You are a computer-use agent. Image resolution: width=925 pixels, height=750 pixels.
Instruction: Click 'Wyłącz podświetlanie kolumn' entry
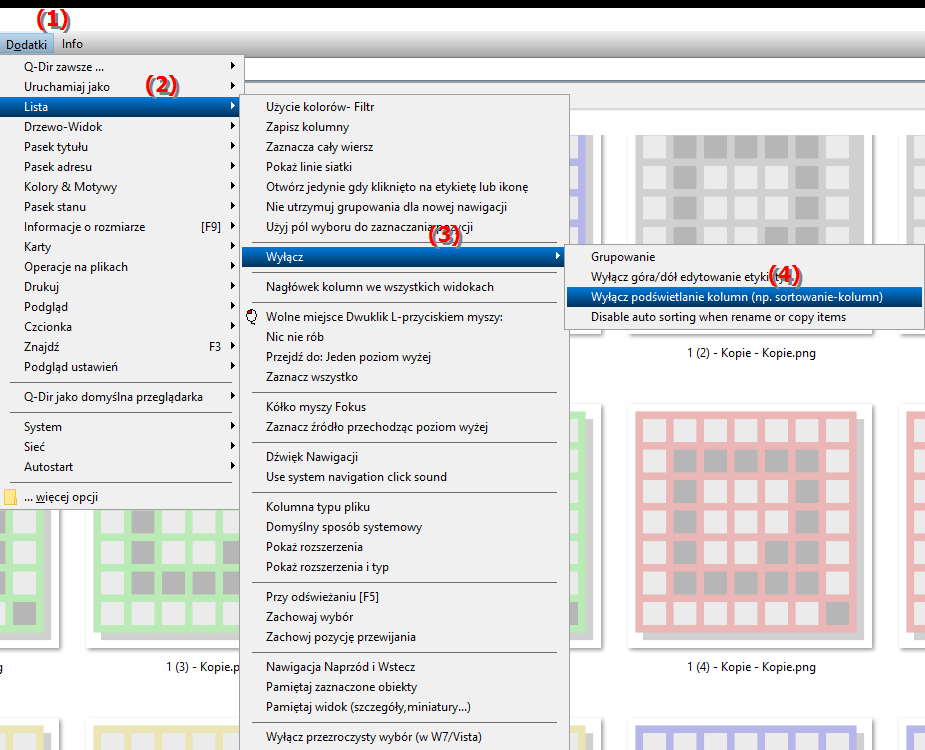pos(744,297)
